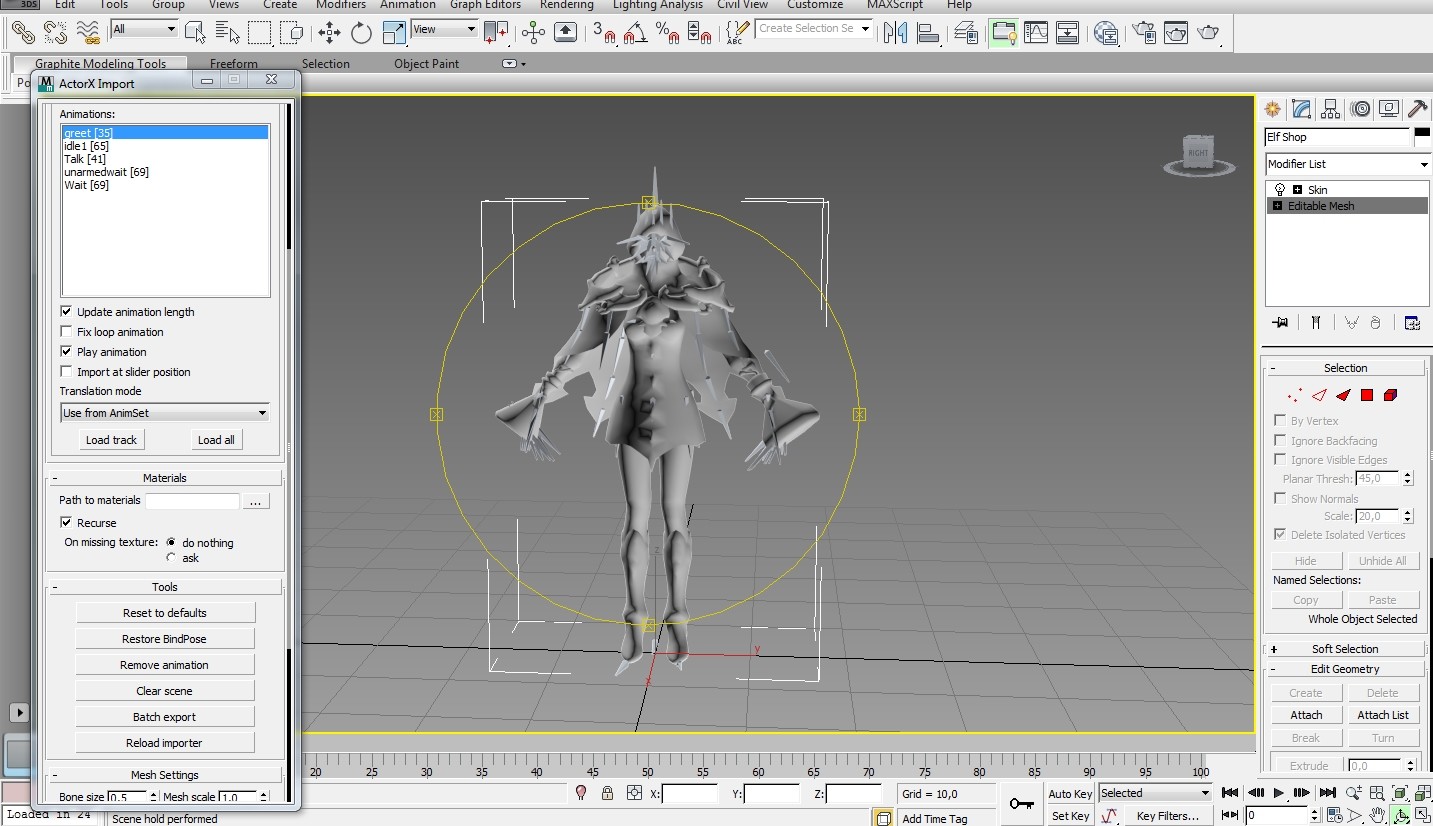Switch to Hierarchy command panel tab
This screenshot has height=826, width=1433.
pos(1330,109)
